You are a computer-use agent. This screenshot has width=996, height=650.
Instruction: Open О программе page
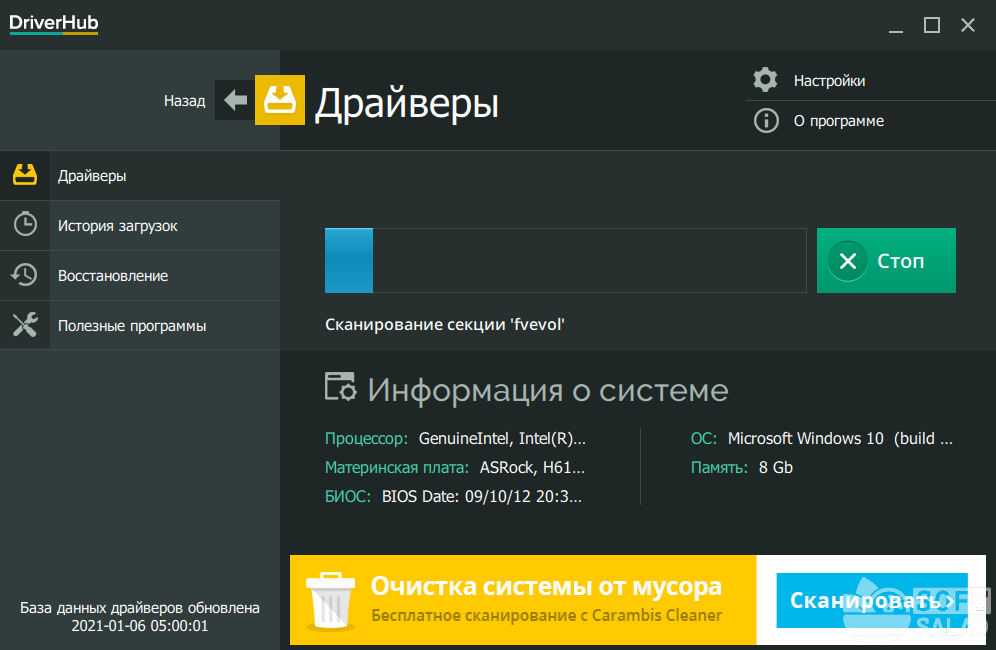(838, 121)
